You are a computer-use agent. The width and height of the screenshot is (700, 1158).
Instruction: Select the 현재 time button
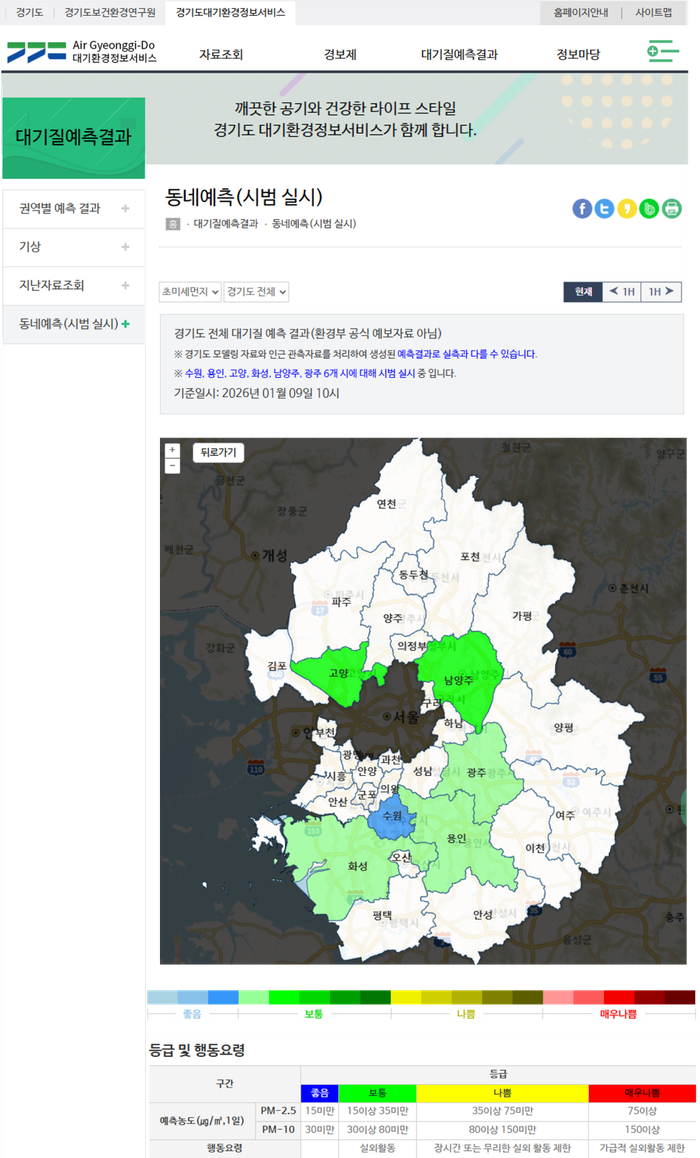pos(582,292)
